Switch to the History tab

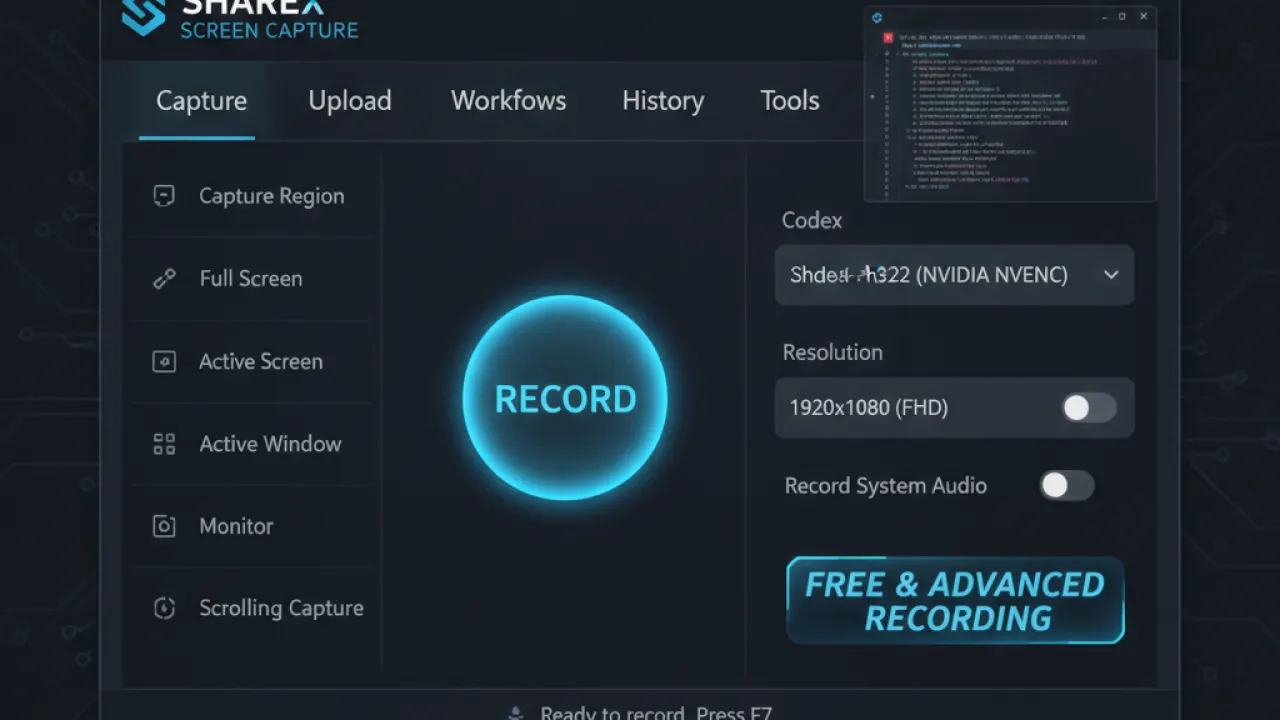663,101
